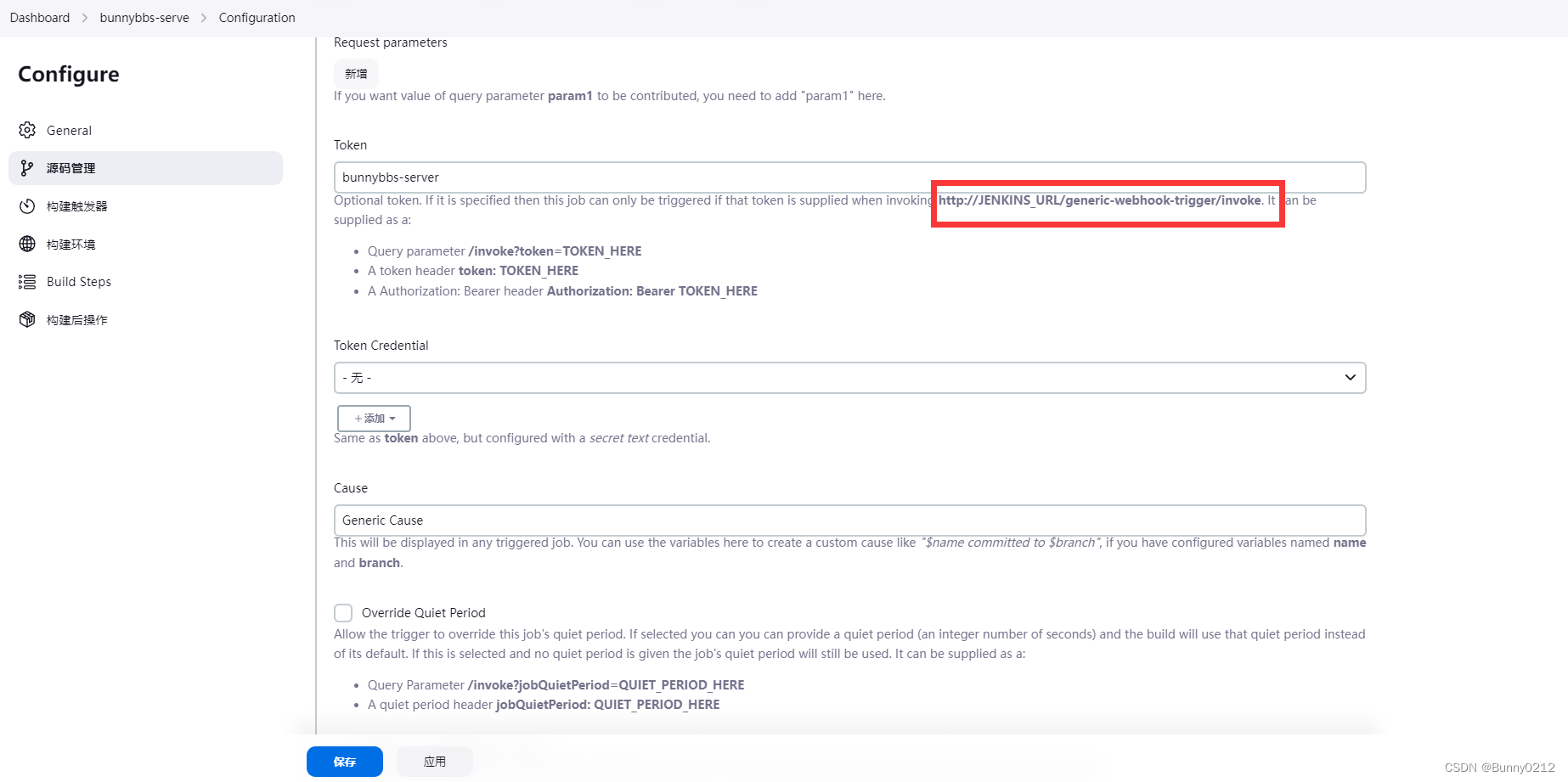Navigate to Build Steps section
The width and height of the screenshot is (1568, 782).
click(x=145, y=282)
